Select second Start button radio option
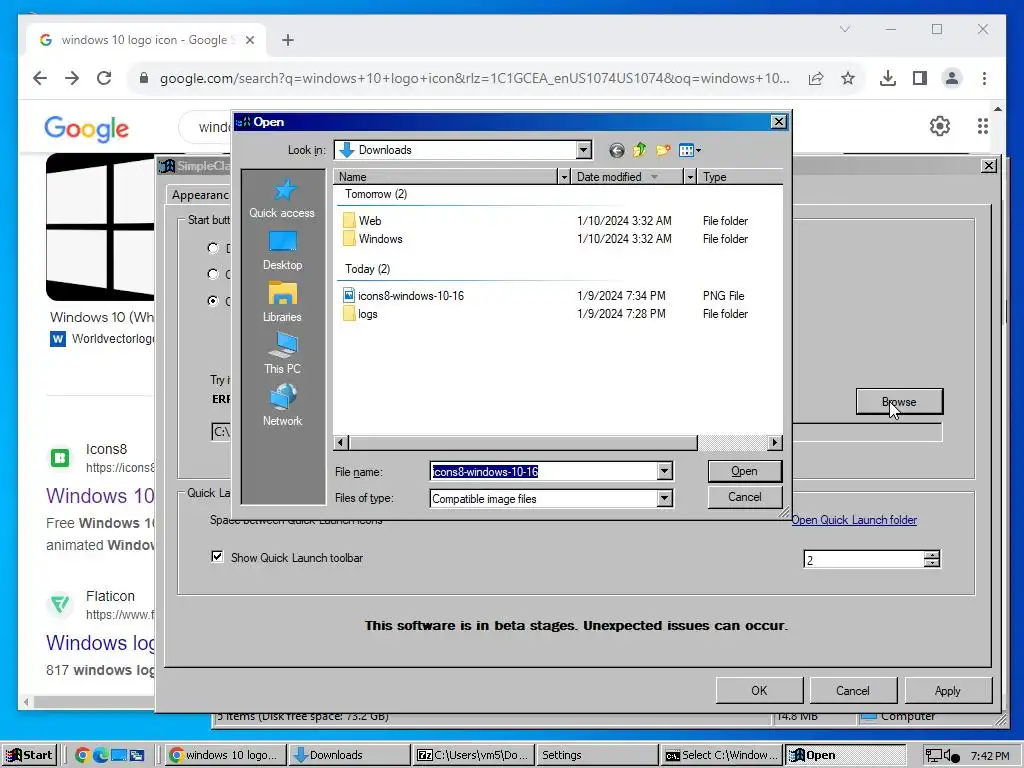This screenshot has height=768, width=1024. (213, 274)
